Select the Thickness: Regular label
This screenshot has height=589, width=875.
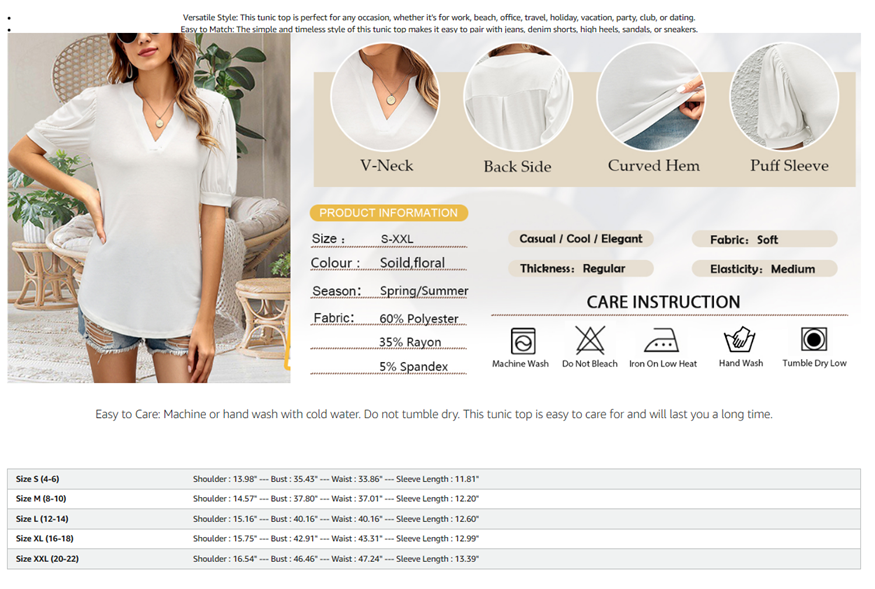click(580, 269)
